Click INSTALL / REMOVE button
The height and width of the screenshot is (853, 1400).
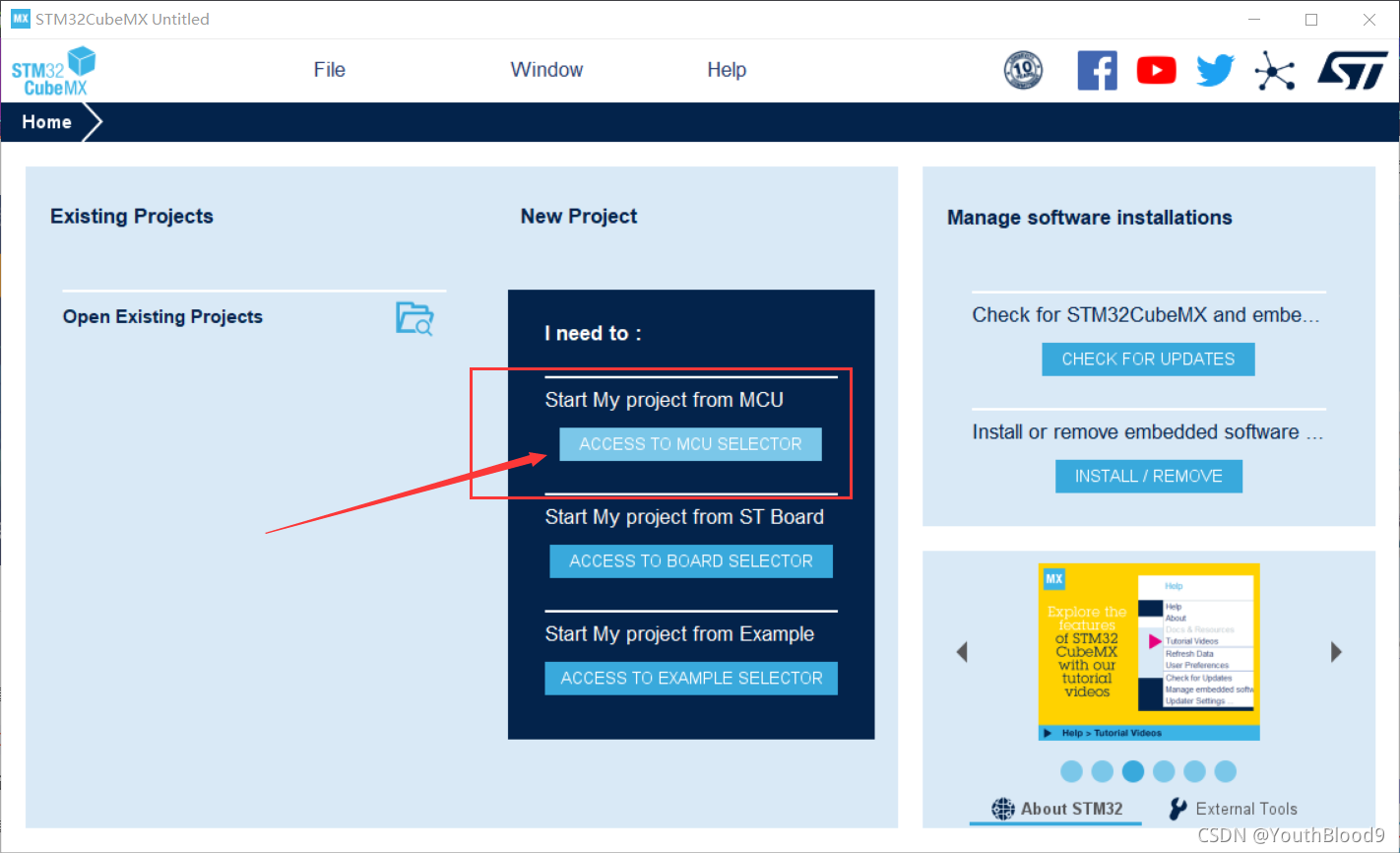tap(1149, 477)
